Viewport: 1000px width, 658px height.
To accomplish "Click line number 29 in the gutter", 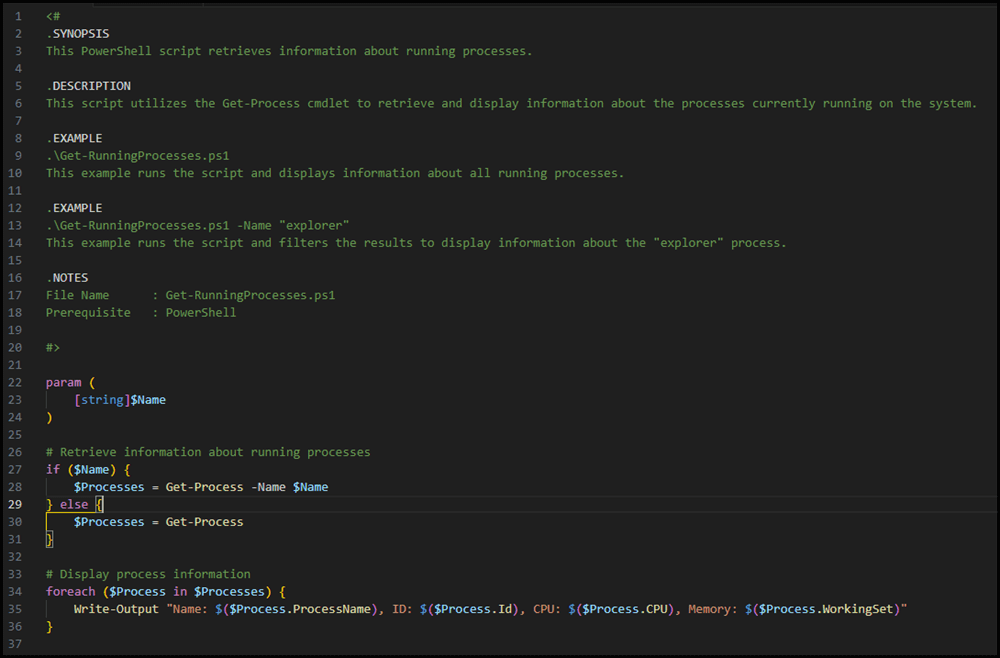I will click(x=15, y=504).
